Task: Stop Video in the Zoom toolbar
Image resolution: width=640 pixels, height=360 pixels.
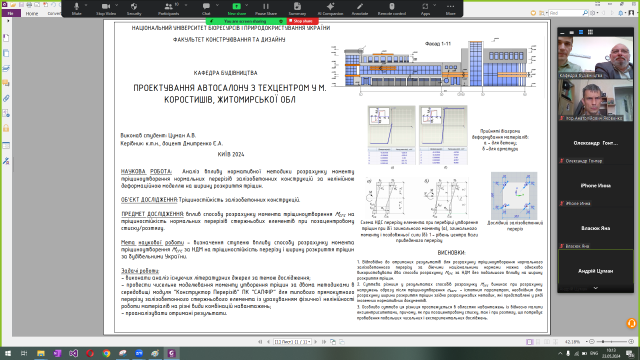Action: pos(106,8)
